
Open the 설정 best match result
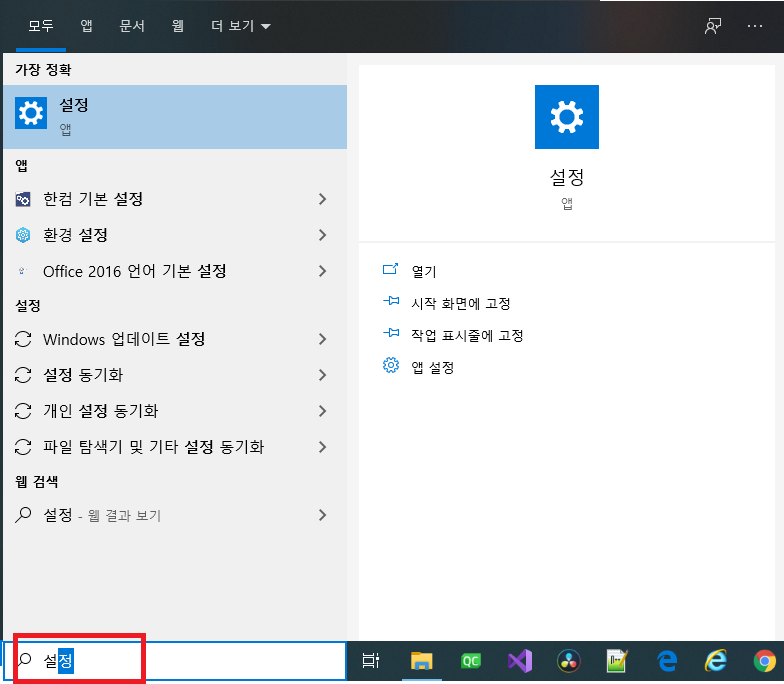175,116
